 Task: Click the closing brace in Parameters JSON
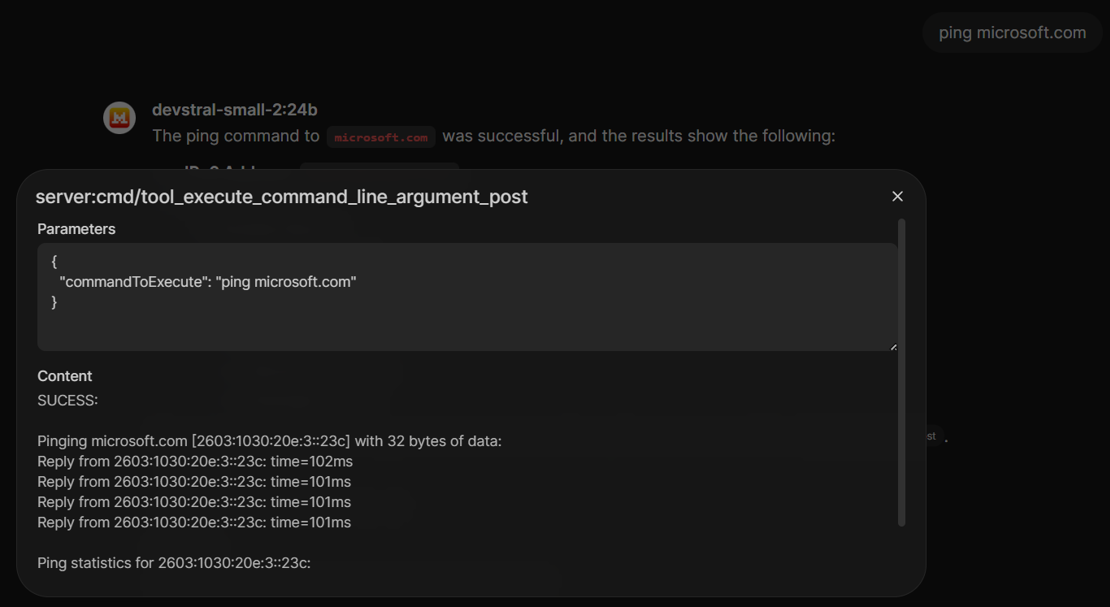[x=54, y=302]
